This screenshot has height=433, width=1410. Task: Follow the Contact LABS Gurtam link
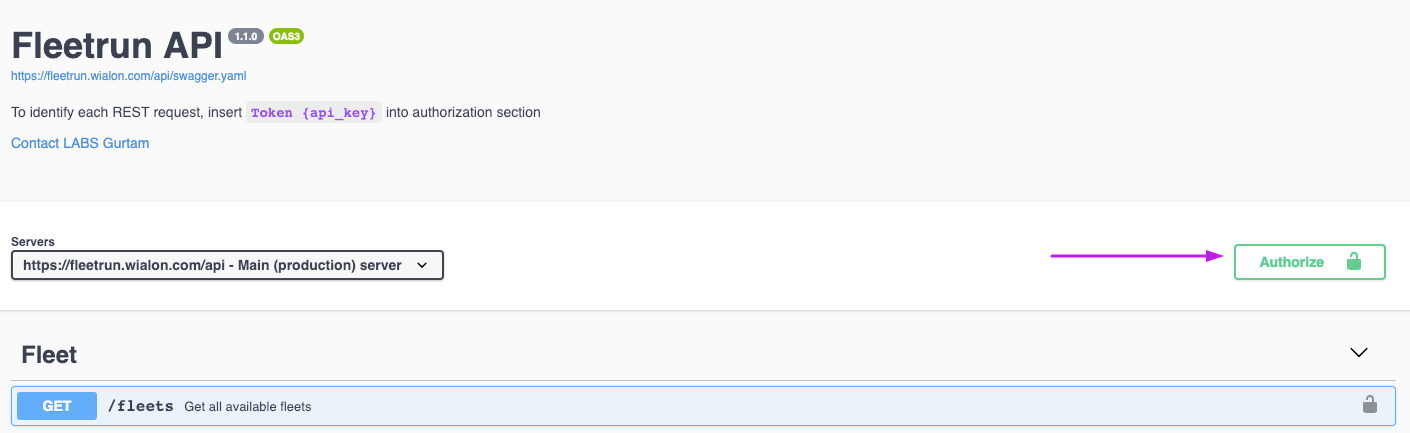click(80, 143)
